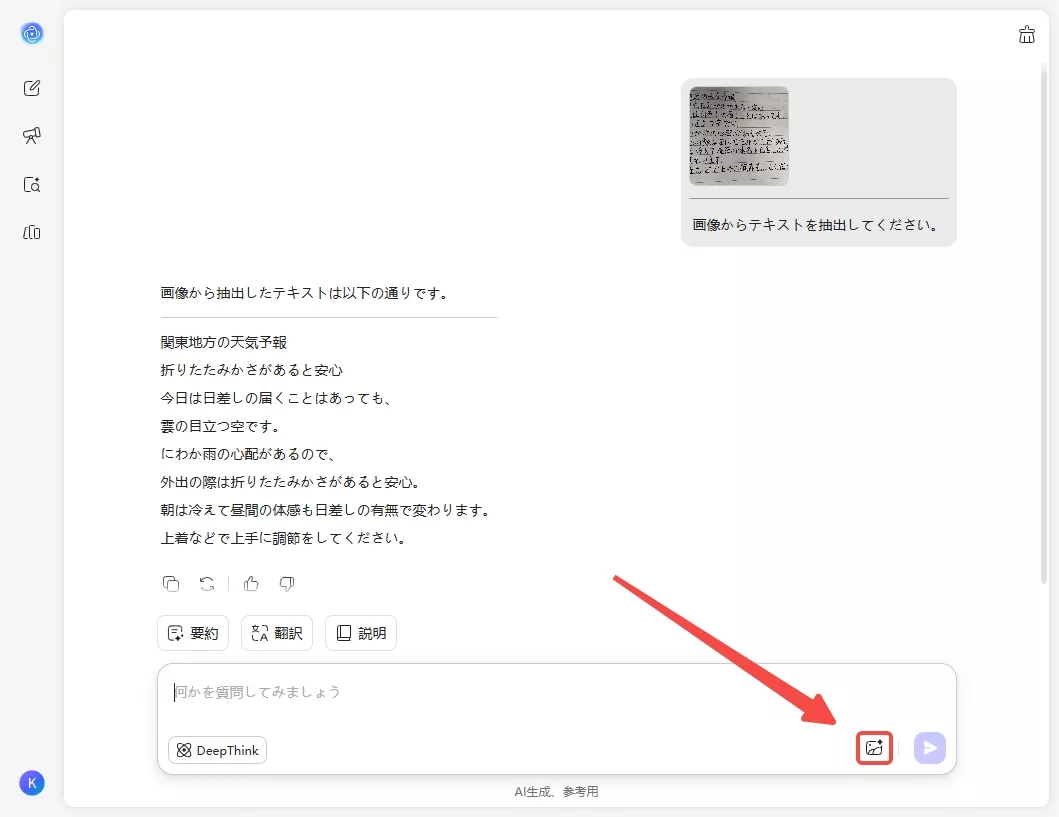Start a new chat with the pencil icon
The width and height of the screenshot is (1059, 817).
pos(31,87)
